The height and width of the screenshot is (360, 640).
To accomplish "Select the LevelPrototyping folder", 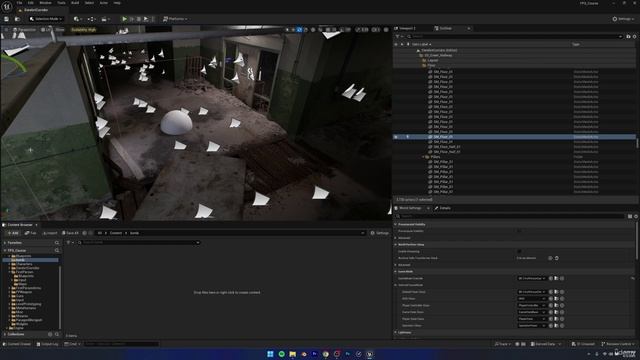I will point(29,304).
